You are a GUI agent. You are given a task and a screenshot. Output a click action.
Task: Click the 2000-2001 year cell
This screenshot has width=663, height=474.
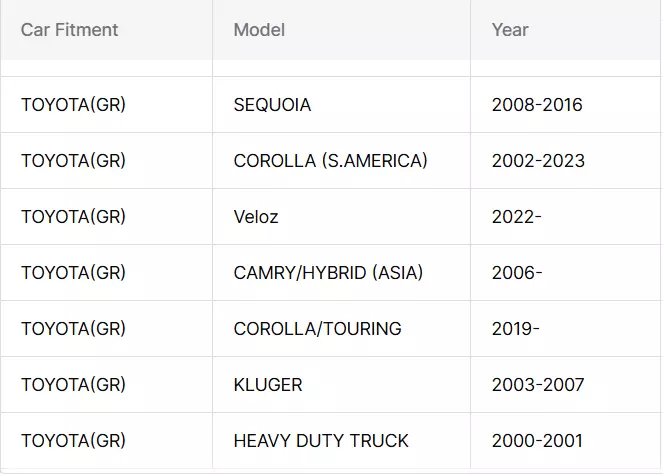565,441
